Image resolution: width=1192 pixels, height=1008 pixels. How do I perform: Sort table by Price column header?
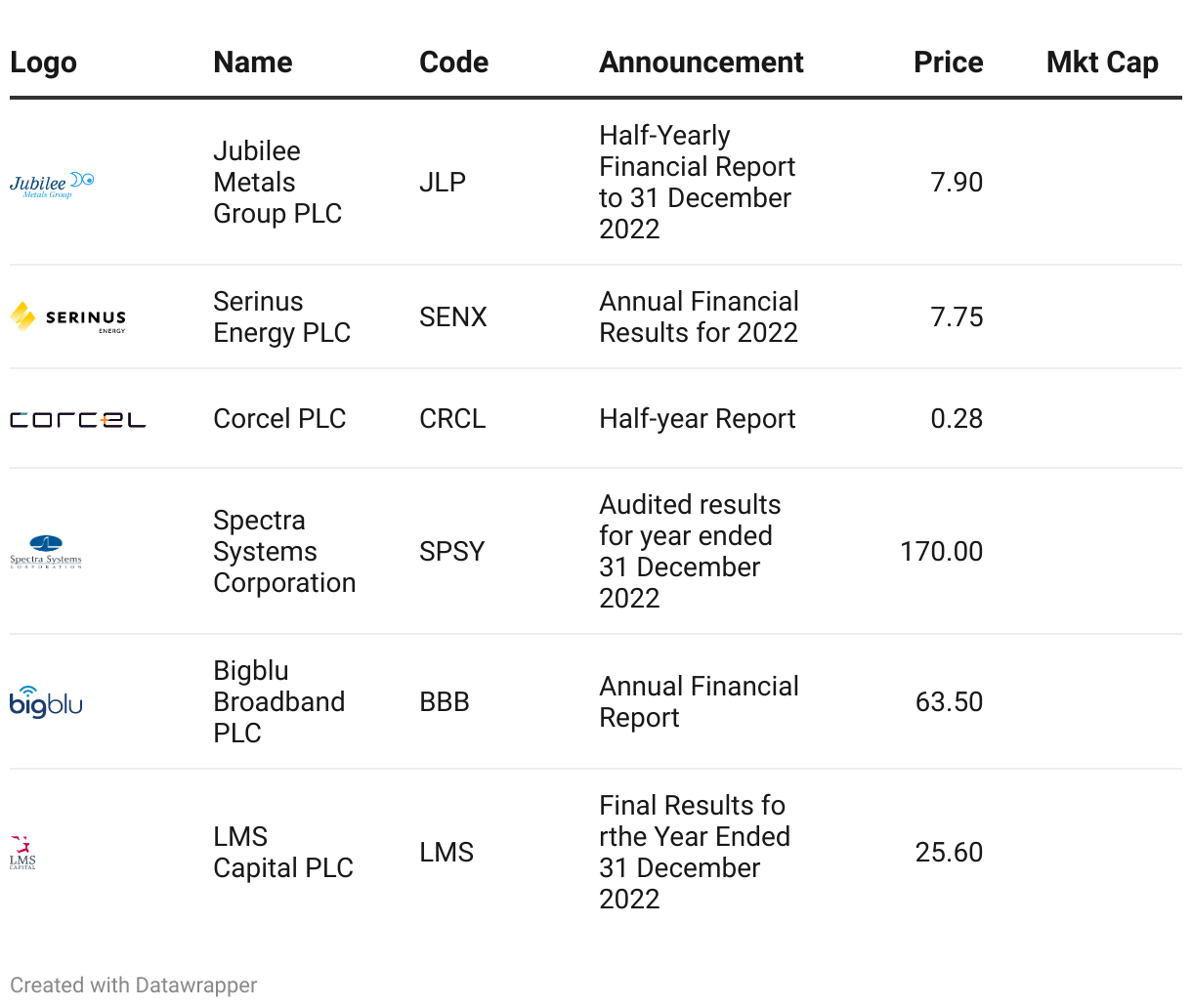948,63
